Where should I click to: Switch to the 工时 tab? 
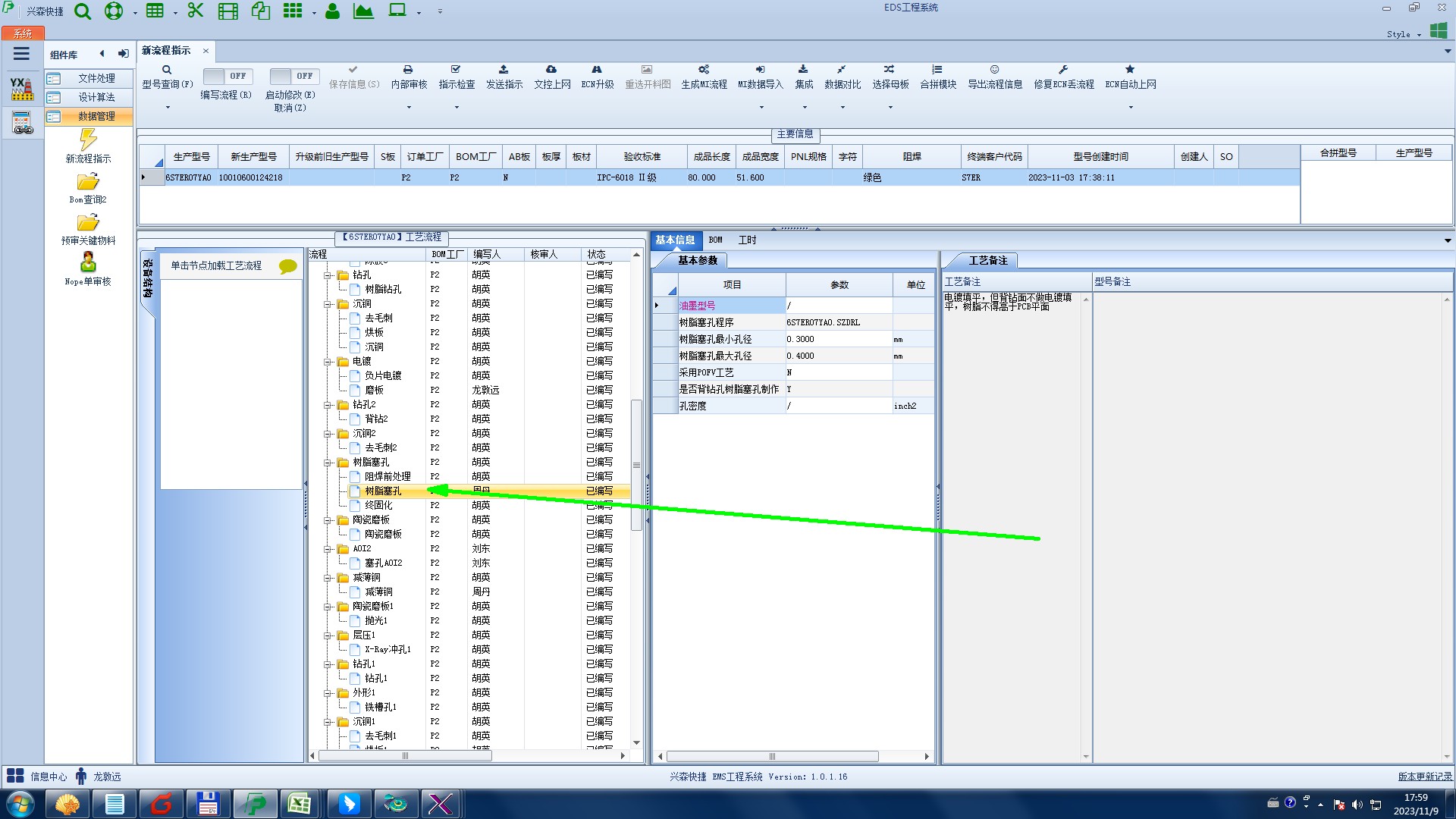tap(747, 240)
